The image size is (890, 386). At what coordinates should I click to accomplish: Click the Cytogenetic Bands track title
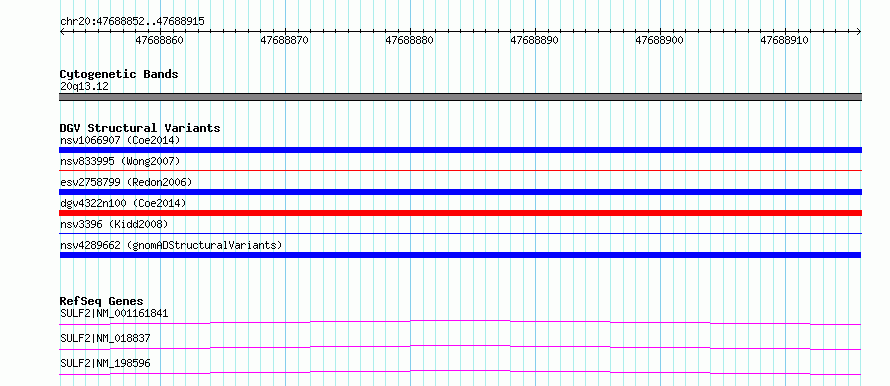pos(119,74)
